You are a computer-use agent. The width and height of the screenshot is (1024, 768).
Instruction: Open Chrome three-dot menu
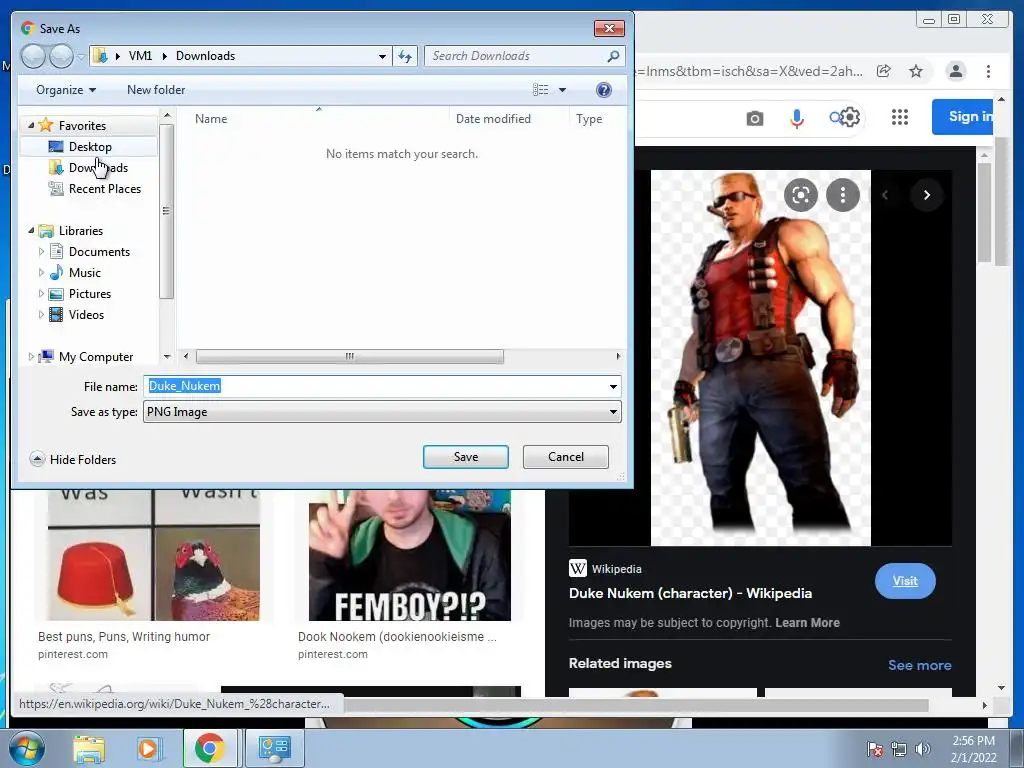tap(988, 71)
